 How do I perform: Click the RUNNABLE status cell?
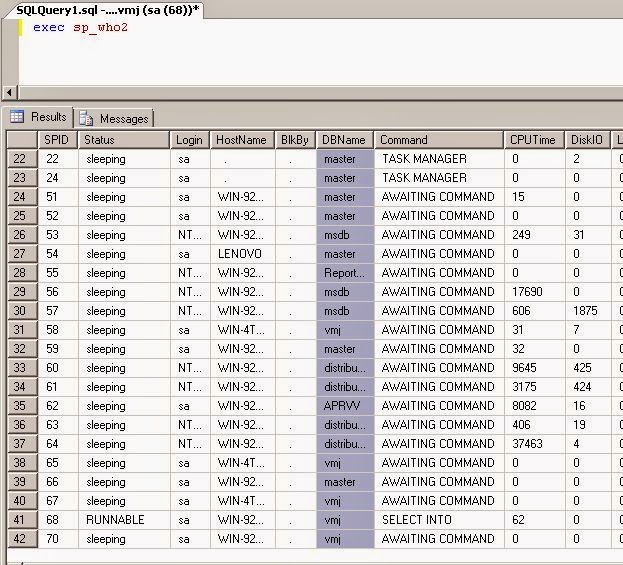click(x=124, y=520)
